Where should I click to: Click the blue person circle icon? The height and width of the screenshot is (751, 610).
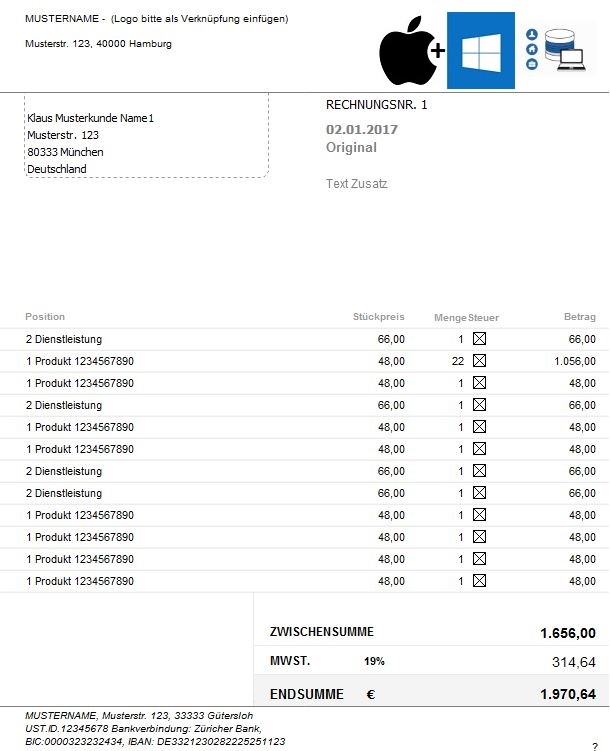[532, 34]
